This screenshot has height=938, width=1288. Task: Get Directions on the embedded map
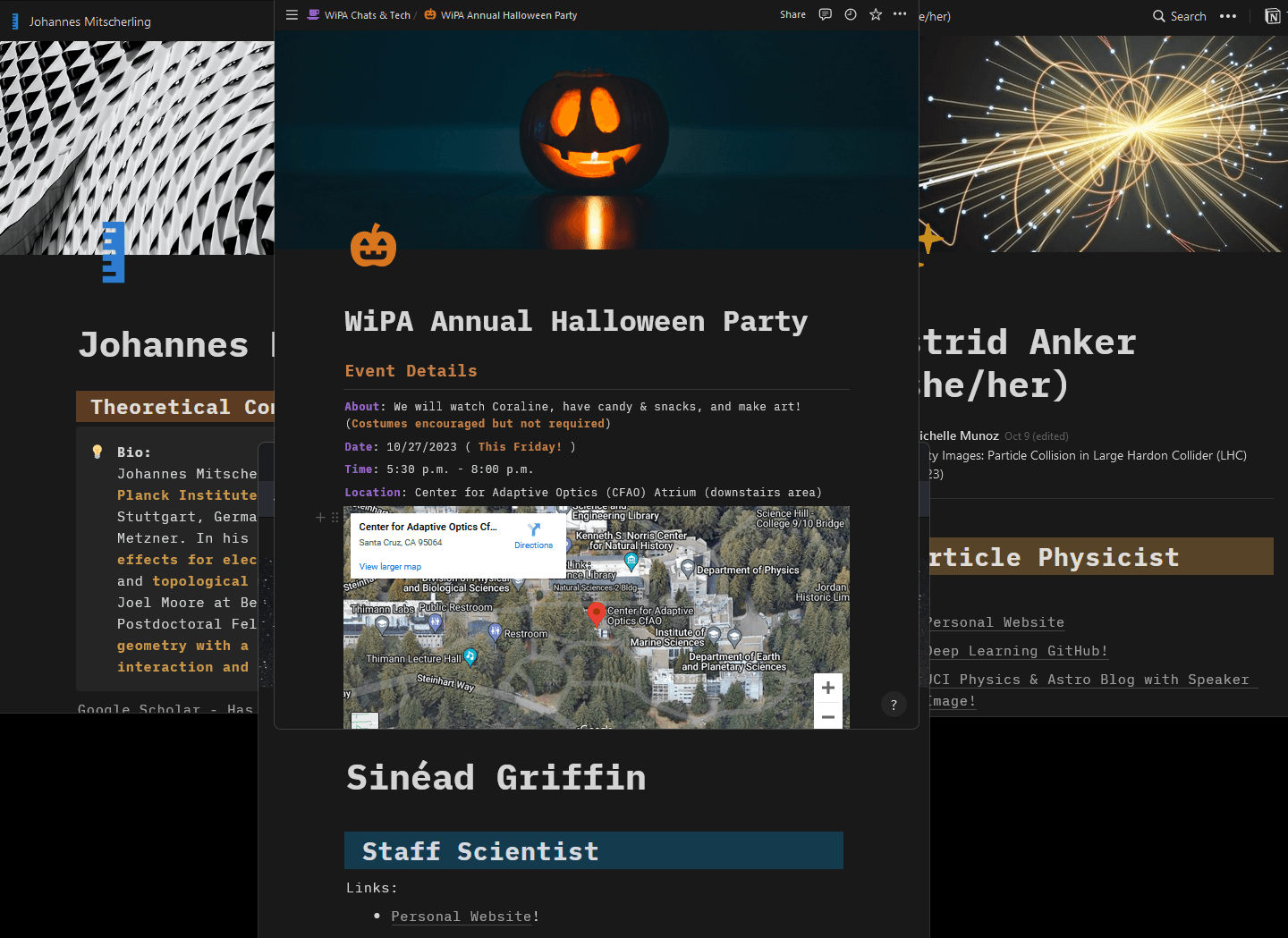click(534, 536)
